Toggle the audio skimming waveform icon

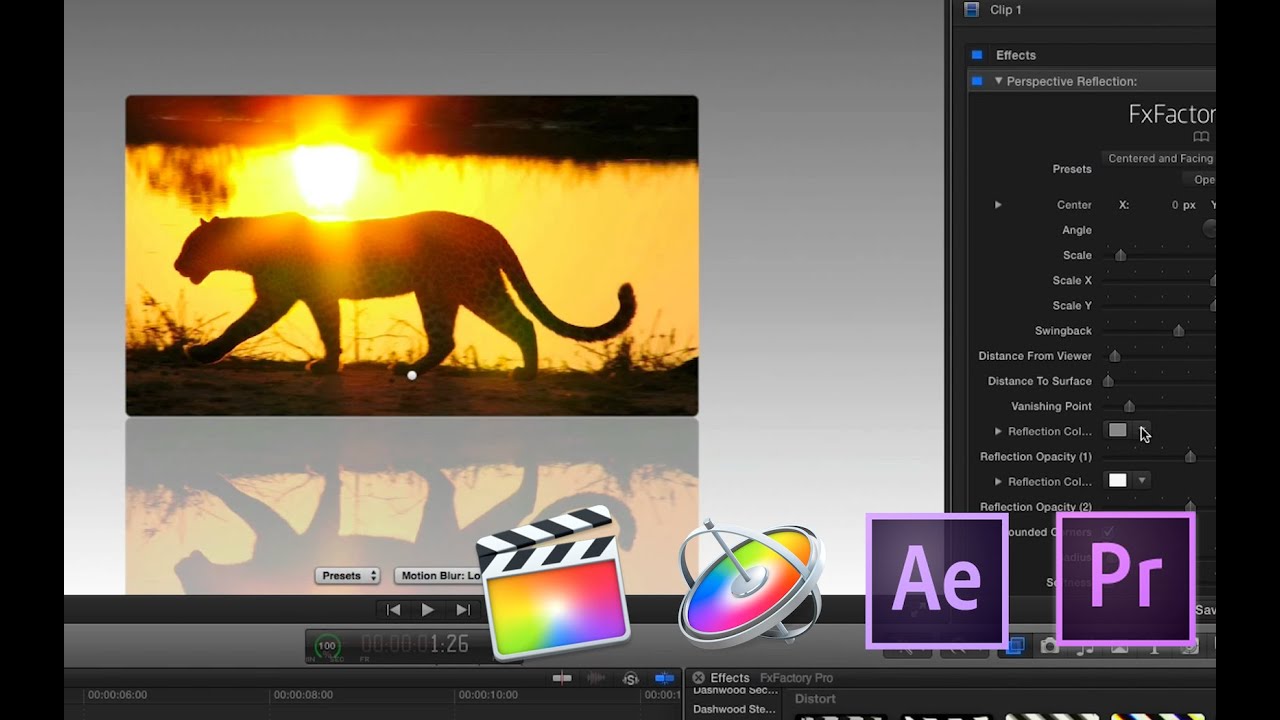(596, 678)
